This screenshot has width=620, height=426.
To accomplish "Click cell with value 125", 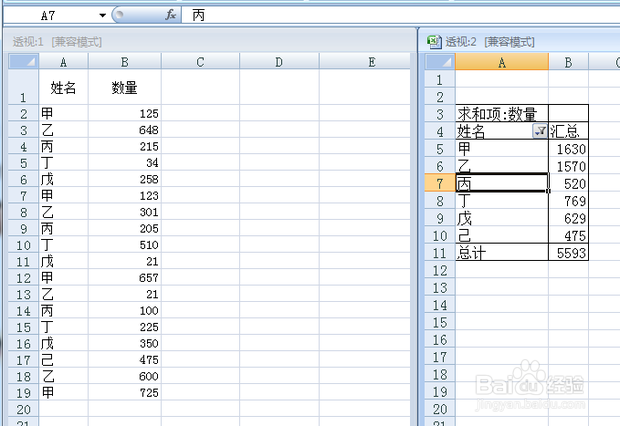I will pos(125,114).
